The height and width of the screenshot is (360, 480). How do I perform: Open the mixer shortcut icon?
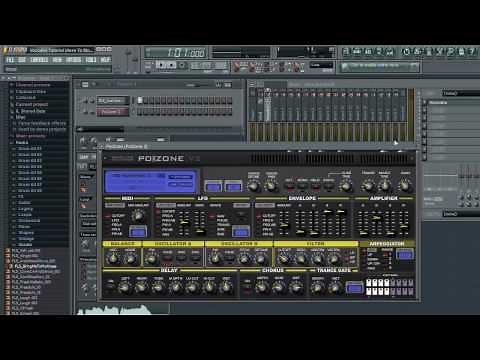390,52
